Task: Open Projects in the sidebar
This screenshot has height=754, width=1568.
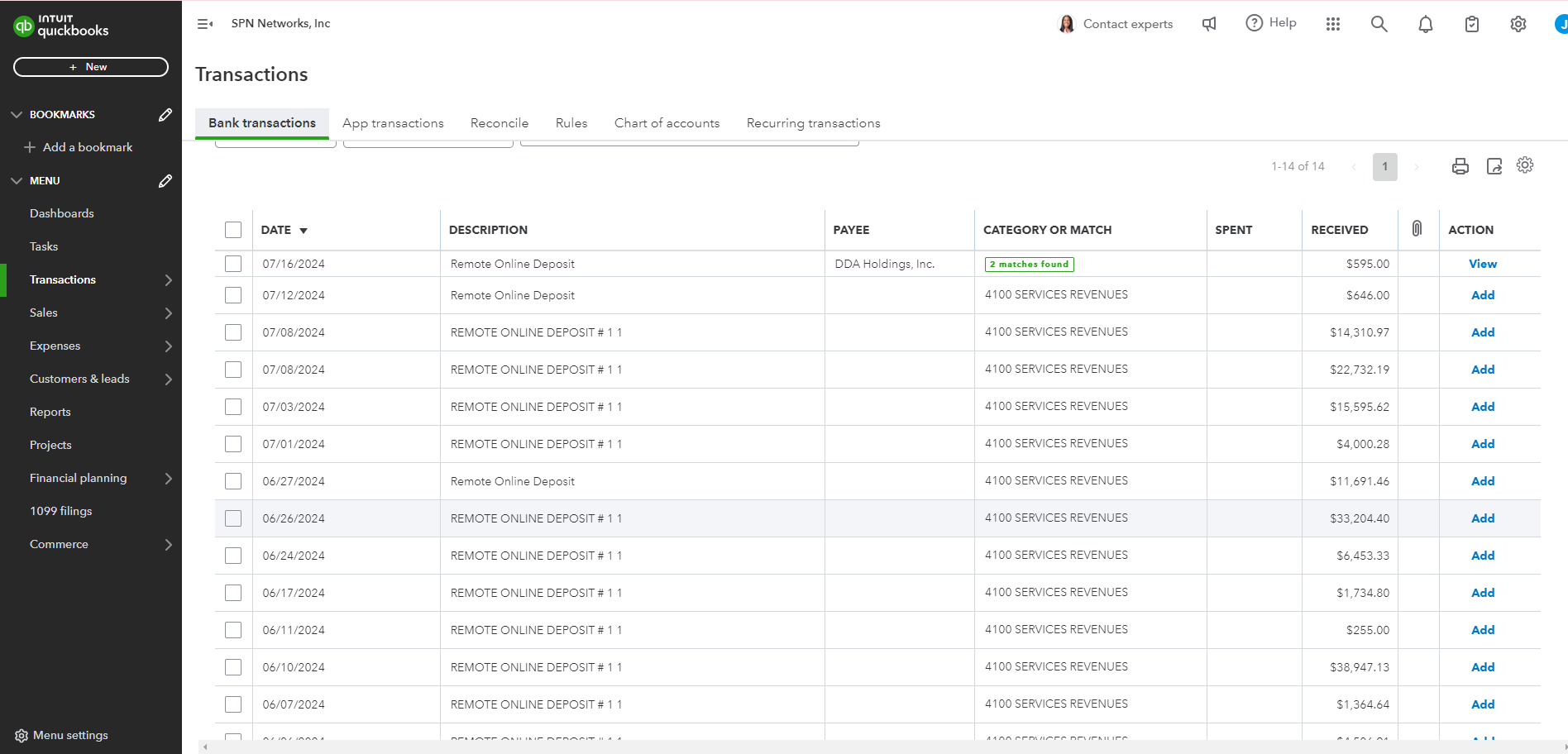Action: 50,445
